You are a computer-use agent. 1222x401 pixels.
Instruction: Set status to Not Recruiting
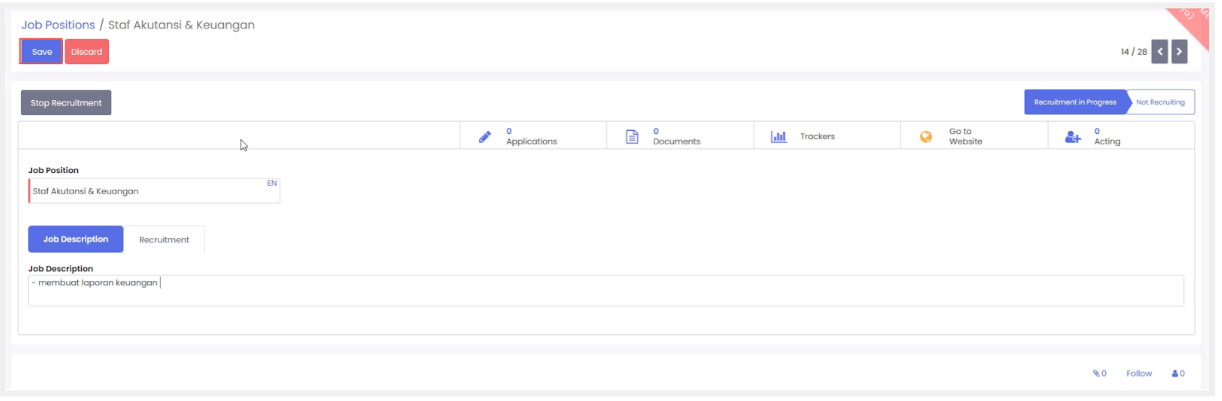click(1160, 102)
